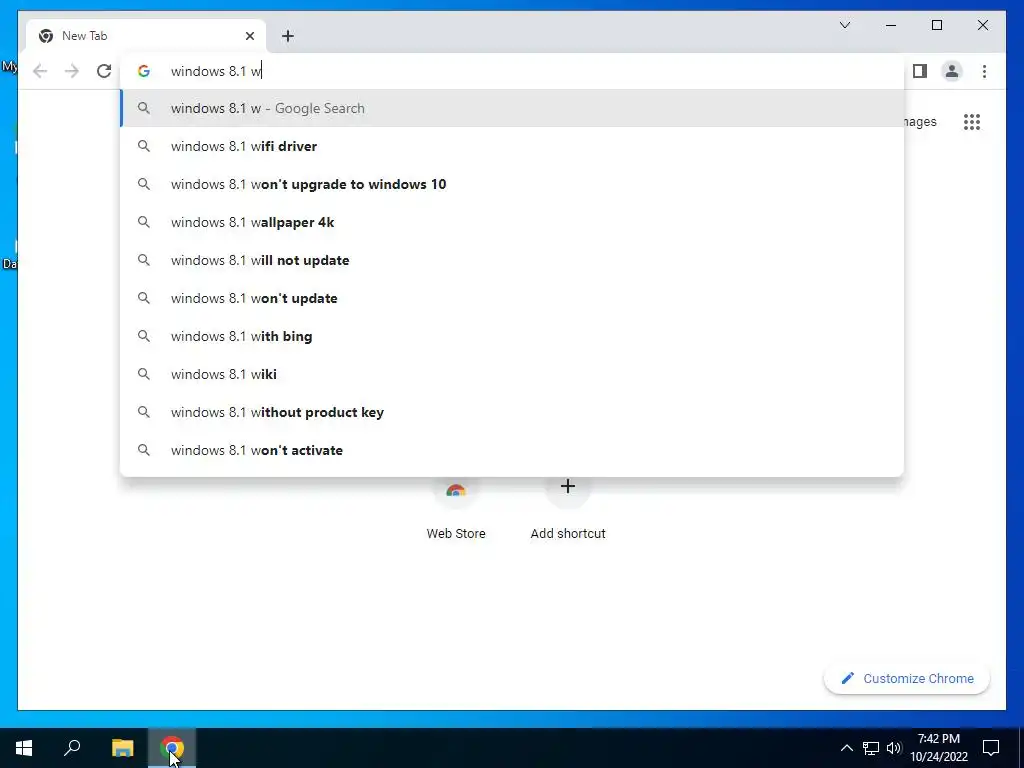Viewport: 1024px width, 768px height.
Task: Select 'windows 8.1 won't update' suggestion
Action: point(512,298)
